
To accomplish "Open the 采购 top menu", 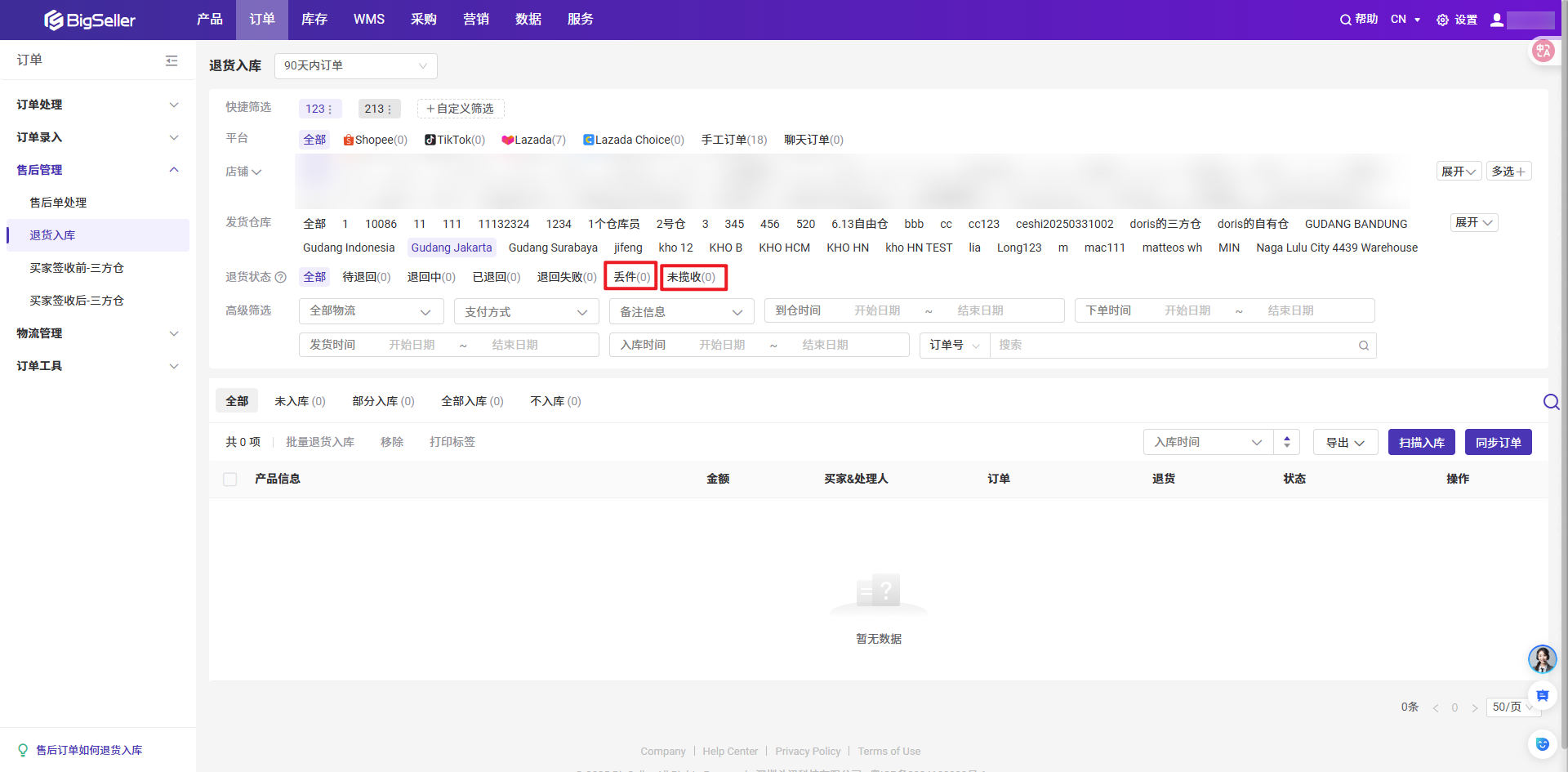I will [x=424, y=20].
